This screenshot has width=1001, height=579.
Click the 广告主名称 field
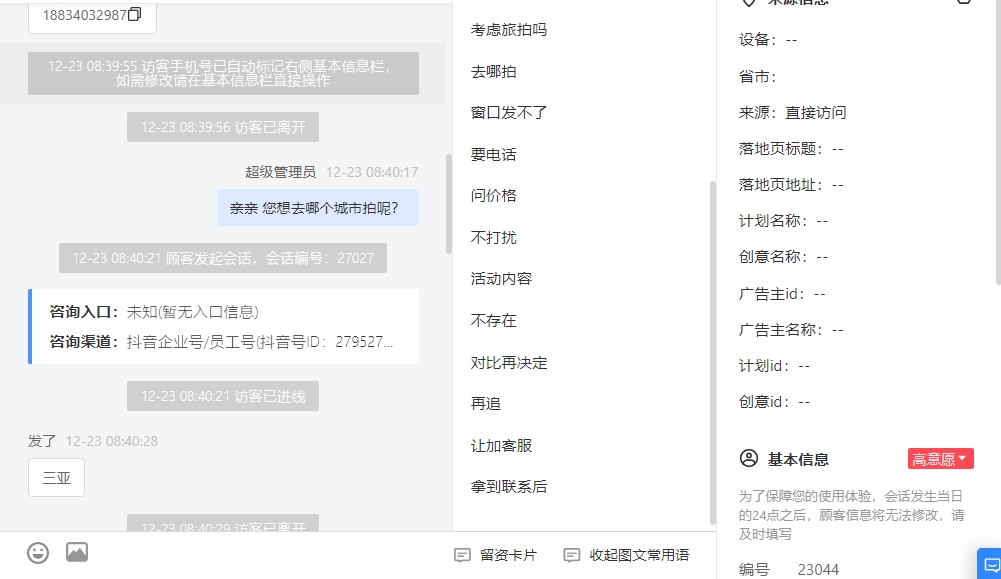[x=791, y=330]
